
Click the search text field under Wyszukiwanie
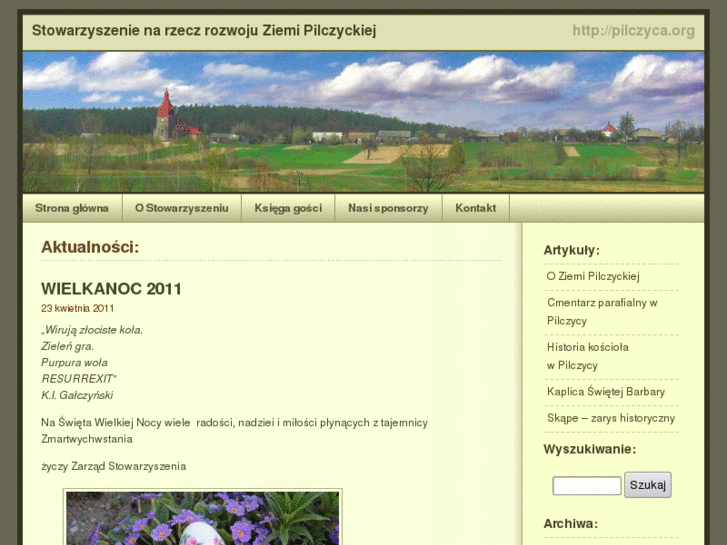click(587, 486)
